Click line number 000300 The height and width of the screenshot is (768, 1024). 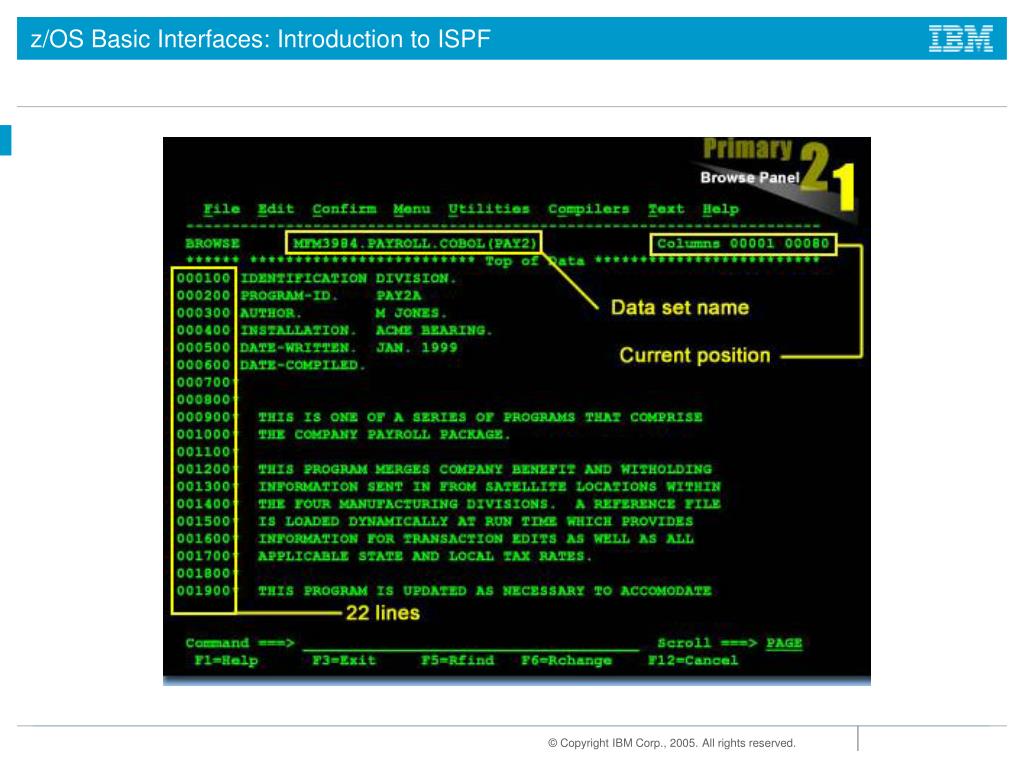(x=203, y=313)
